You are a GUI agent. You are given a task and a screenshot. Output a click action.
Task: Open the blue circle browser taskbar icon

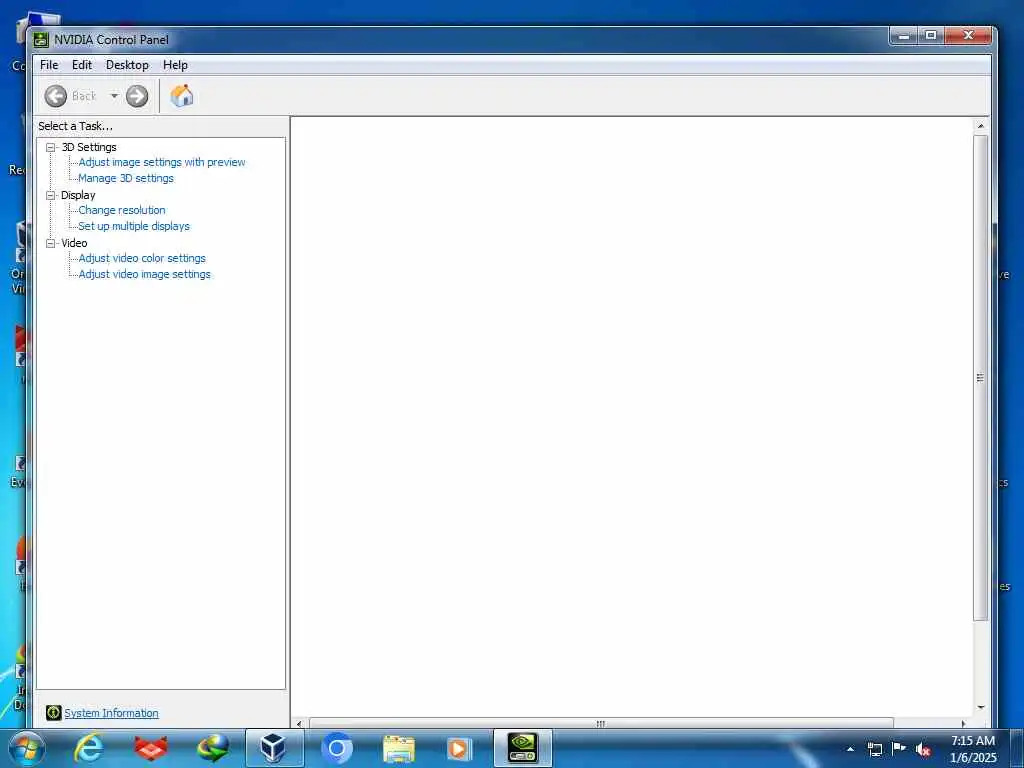point(337,748)
